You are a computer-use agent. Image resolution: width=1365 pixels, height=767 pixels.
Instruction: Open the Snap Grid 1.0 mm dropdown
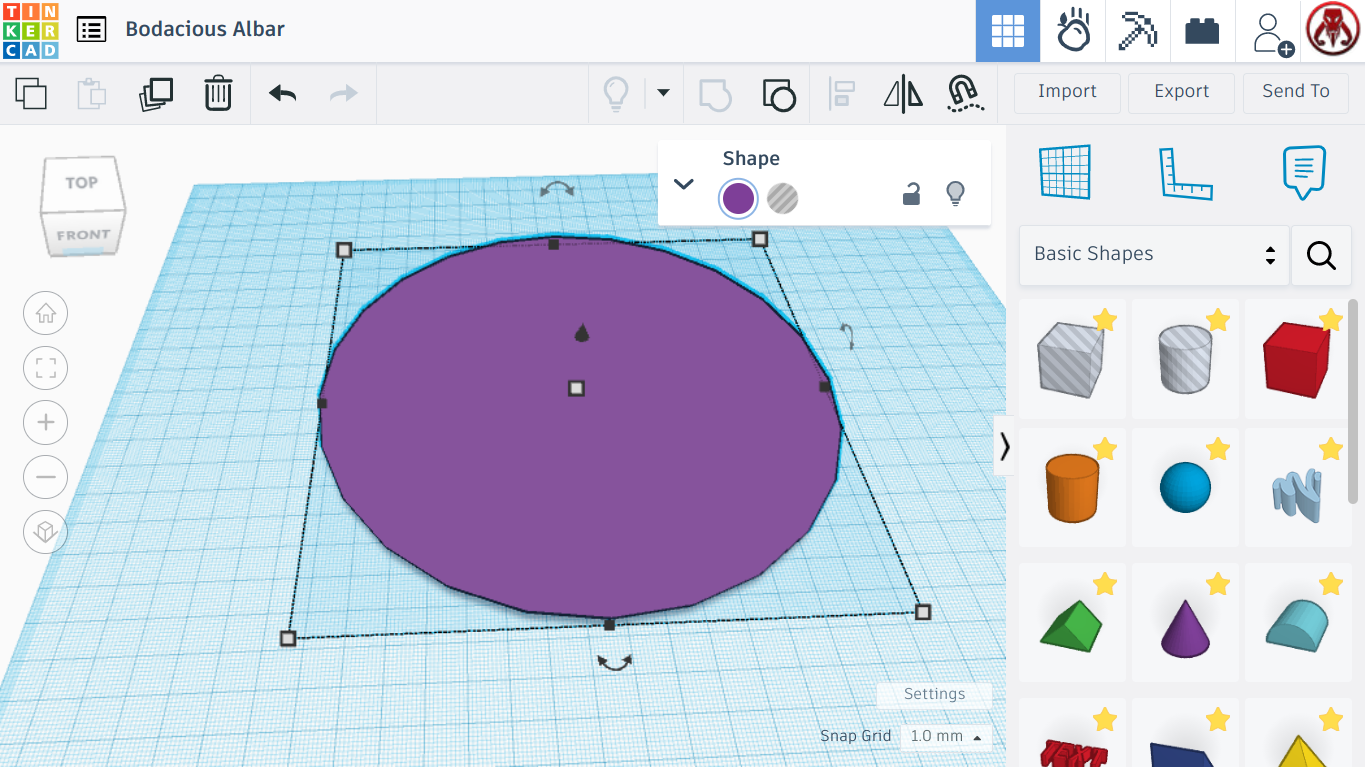pos(945,737)
